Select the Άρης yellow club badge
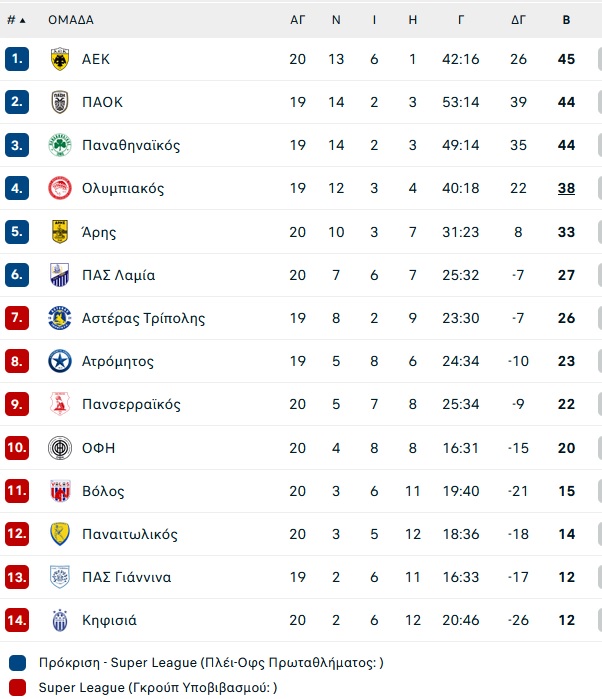The width and height of the screenshot is (602, 699). tap(60, 232)
